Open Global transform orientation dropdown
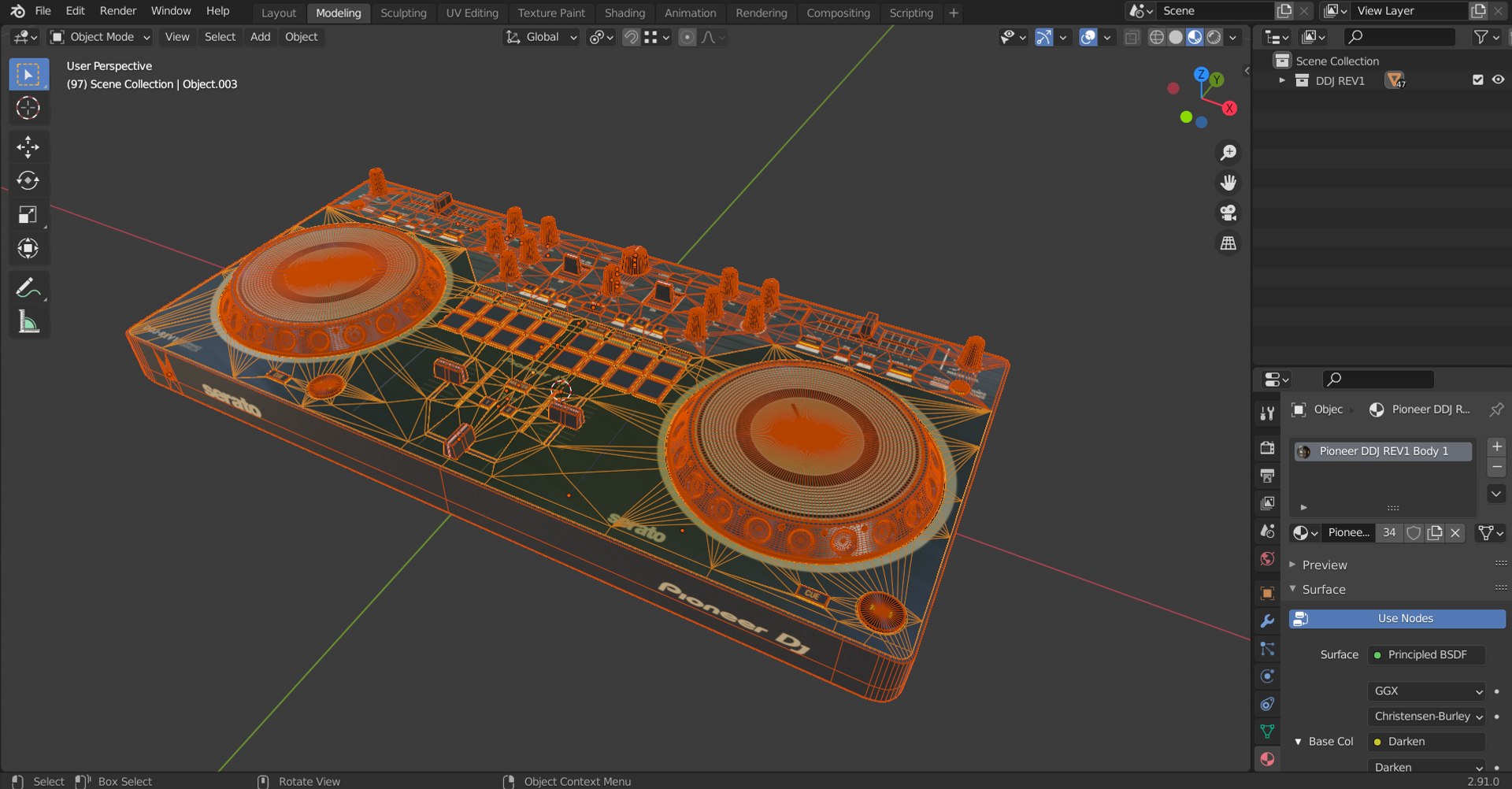This screenshot has width=1512, height=789. click(x=542, y=37)
